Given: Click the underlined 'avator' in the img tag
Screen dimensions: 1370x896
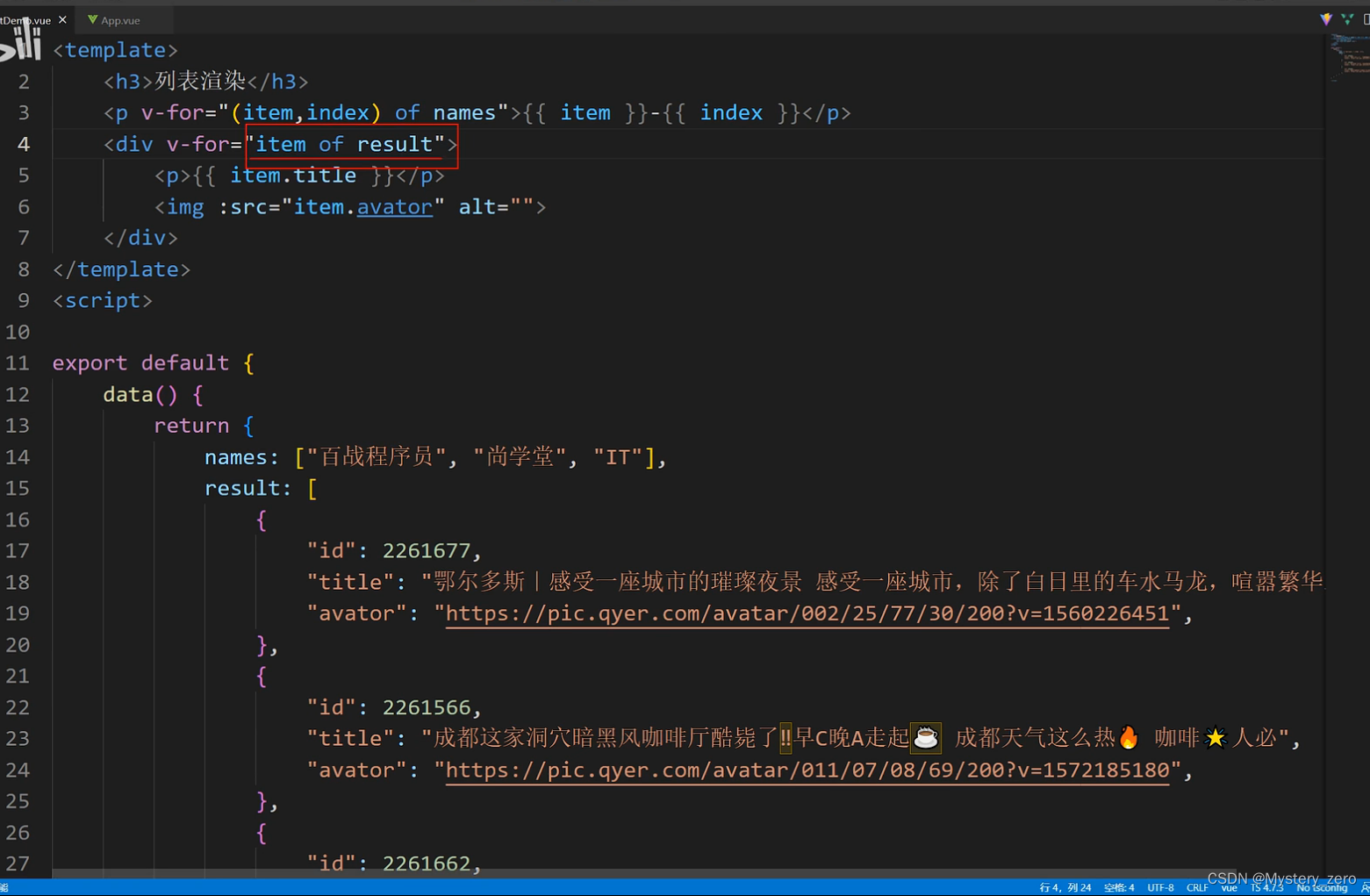Looking at the screenshot, I should pyautogui.click(x=395, y=207).
